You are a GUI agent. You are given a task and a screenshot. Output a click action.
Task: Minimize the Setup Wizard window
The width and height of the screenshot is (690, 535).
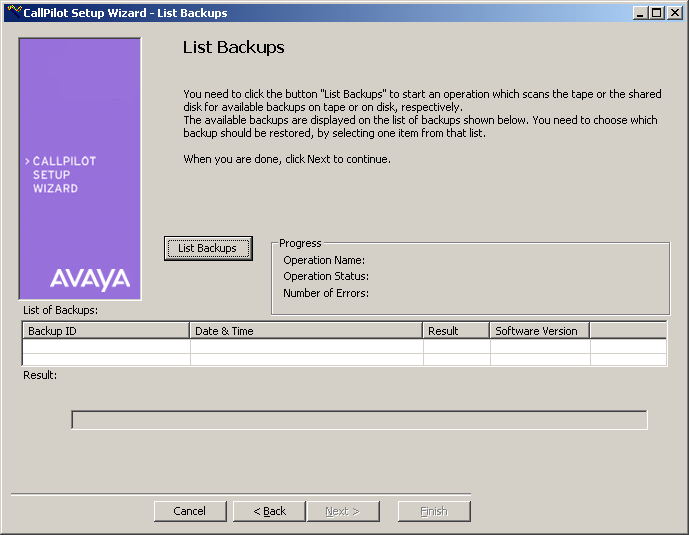click(640, 13)
